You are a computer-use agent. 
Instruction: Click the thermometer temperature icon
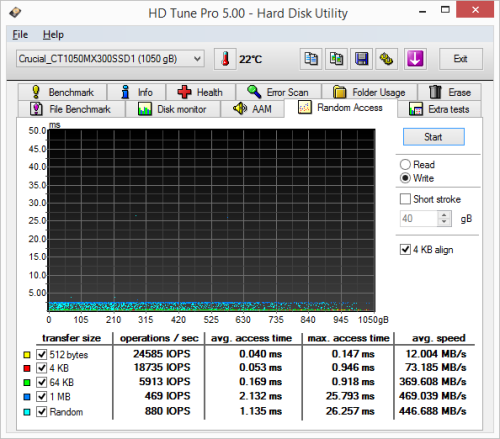[x=225, y=59]
